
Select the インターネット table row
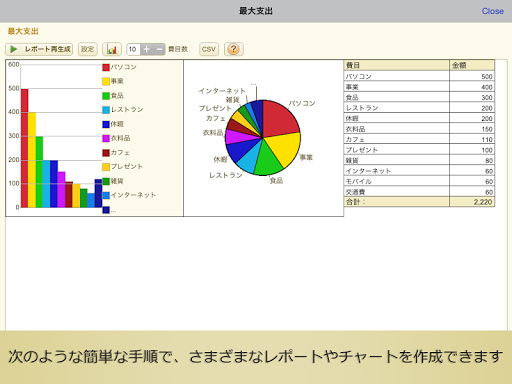point(419,171)
